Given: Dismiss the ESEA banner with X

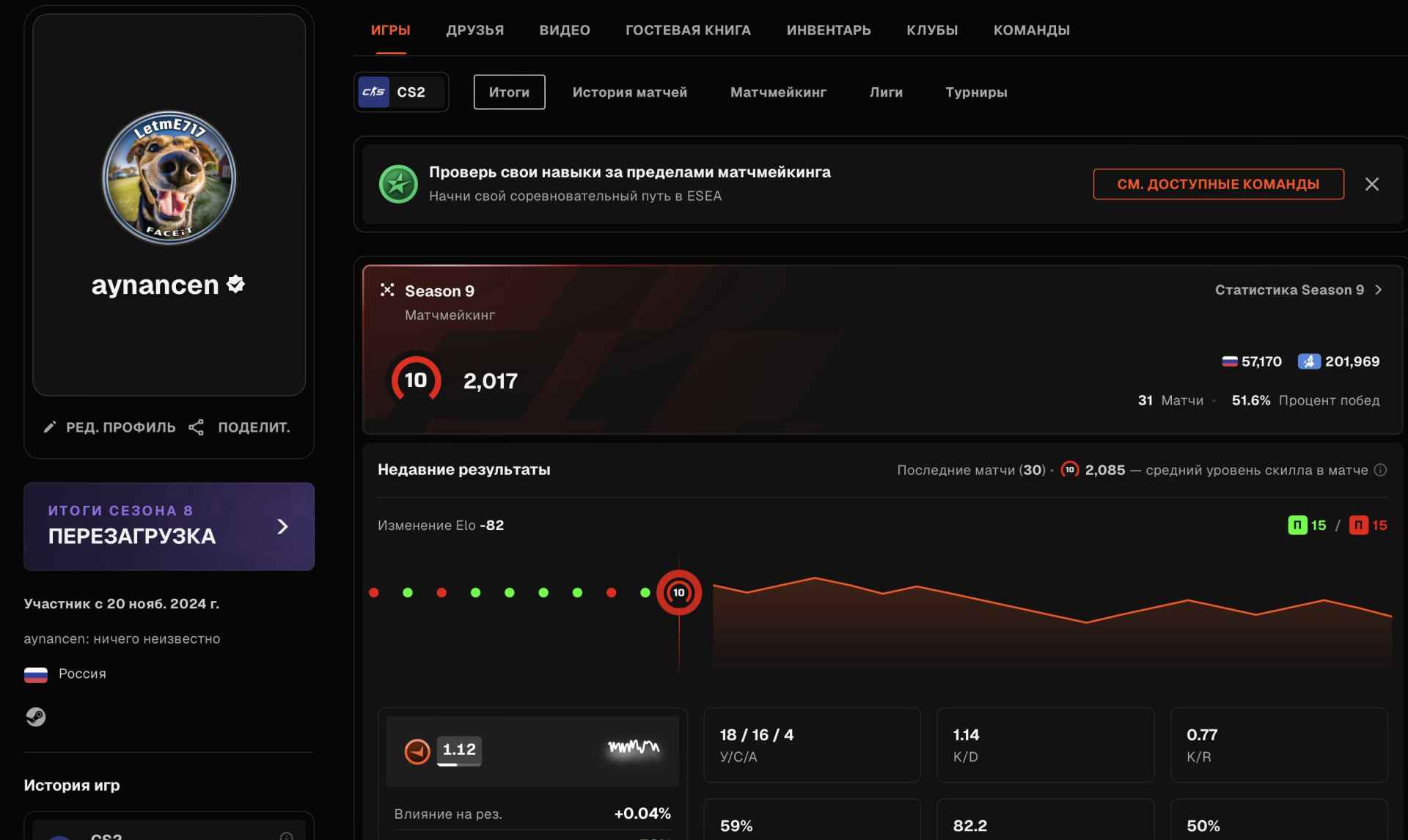Looking at the screenshot, I should pos(1371,184).
